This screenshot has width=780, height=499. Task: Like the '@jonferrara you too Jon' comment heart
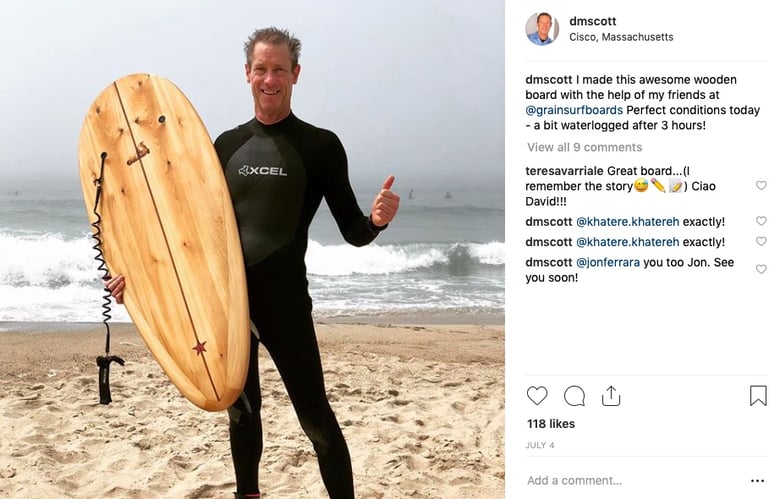coord(761,269)
